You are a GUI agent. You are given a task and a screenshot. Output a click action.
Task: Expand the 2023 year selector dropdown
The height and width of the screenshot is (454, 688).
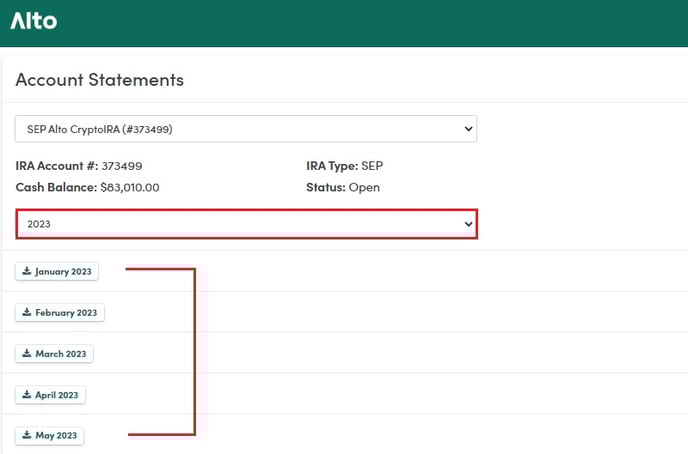247,224
